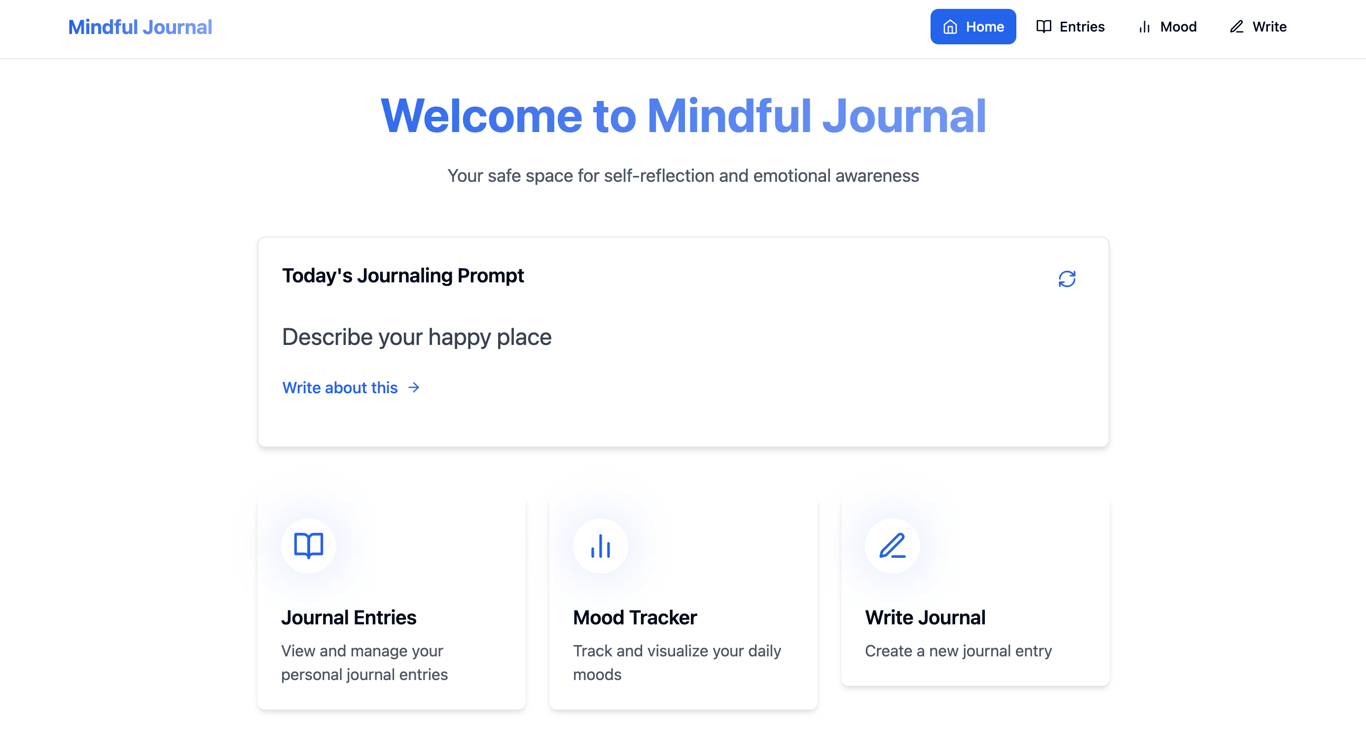Viewport: 1366px width, 752px height.
Task: Click the Write about this link
Action: 340,387
